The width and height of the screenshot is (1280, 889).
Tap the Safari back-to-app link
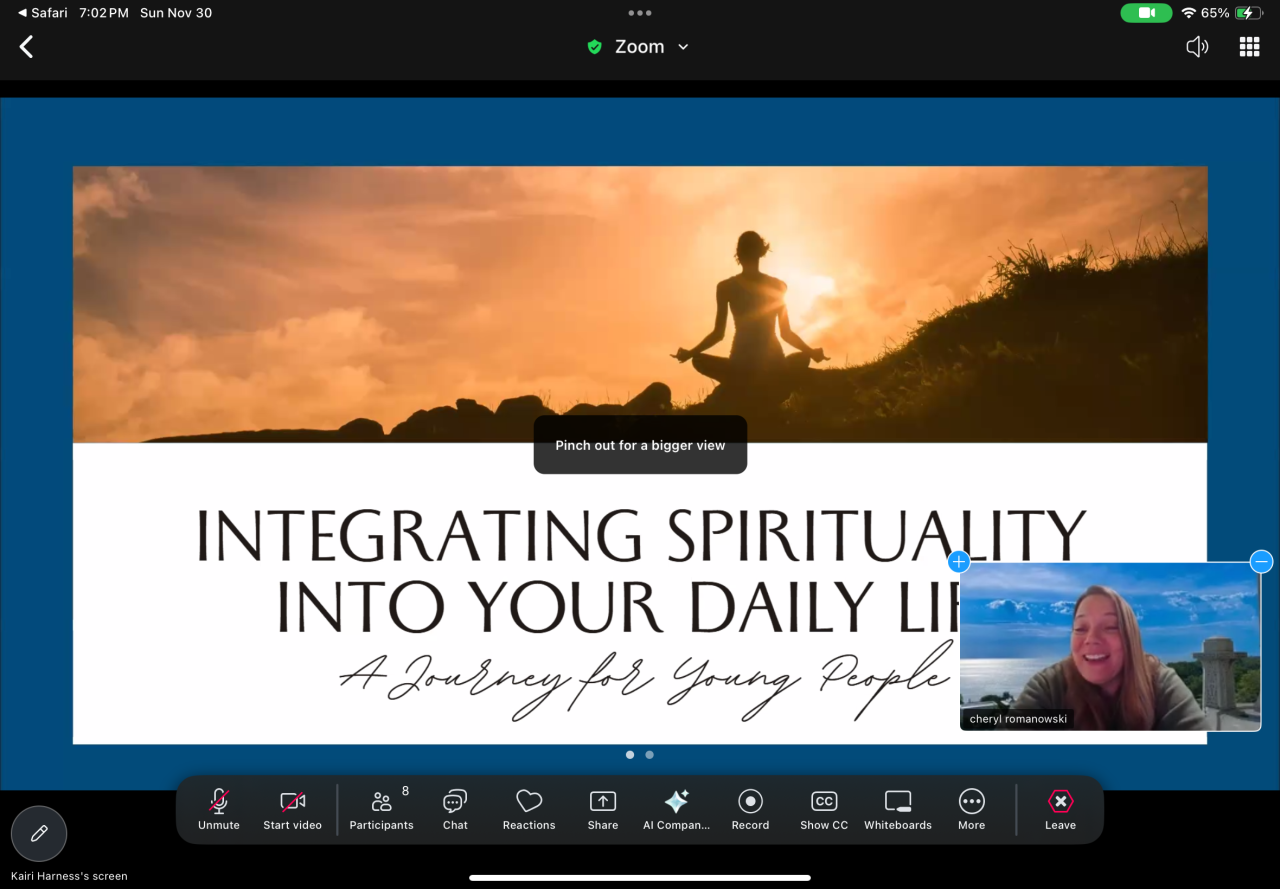pos(43,13)
